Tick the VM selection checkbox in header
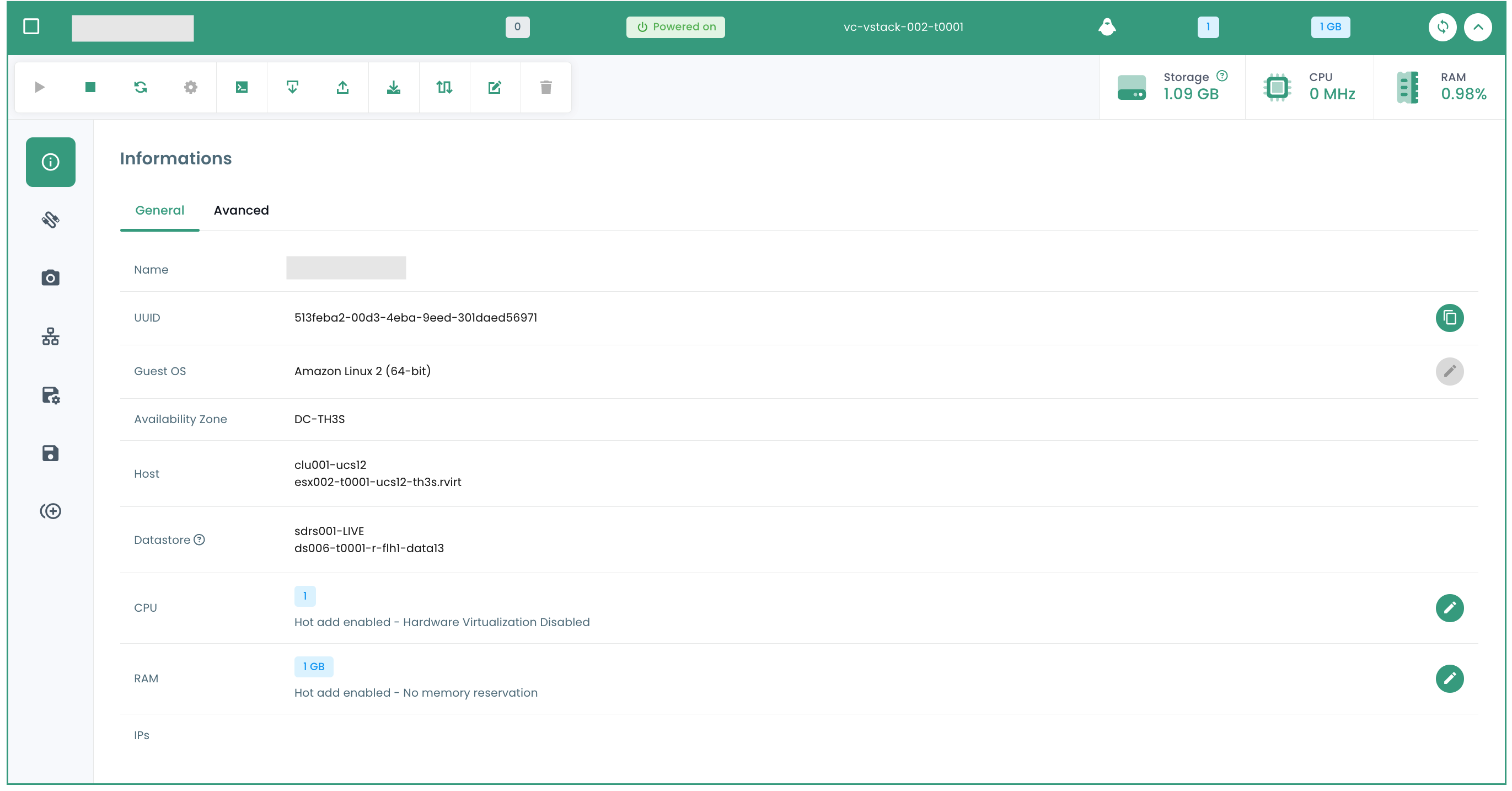 [31, 26]
